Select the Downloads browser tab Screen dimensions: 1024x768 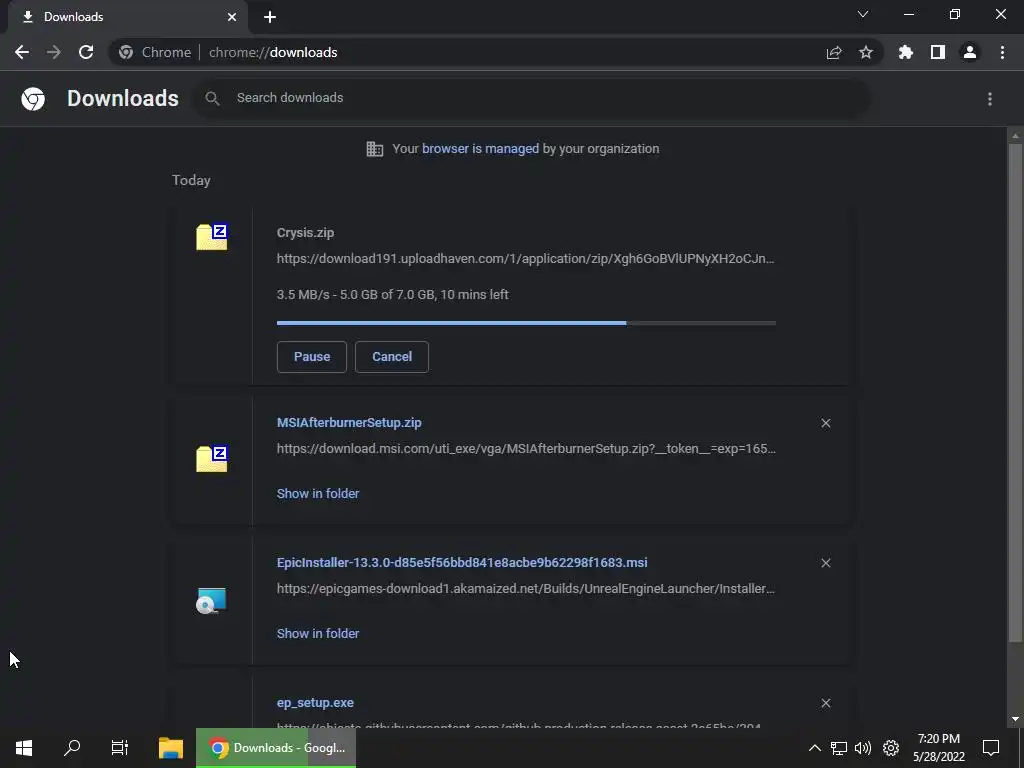click(128, 17)
